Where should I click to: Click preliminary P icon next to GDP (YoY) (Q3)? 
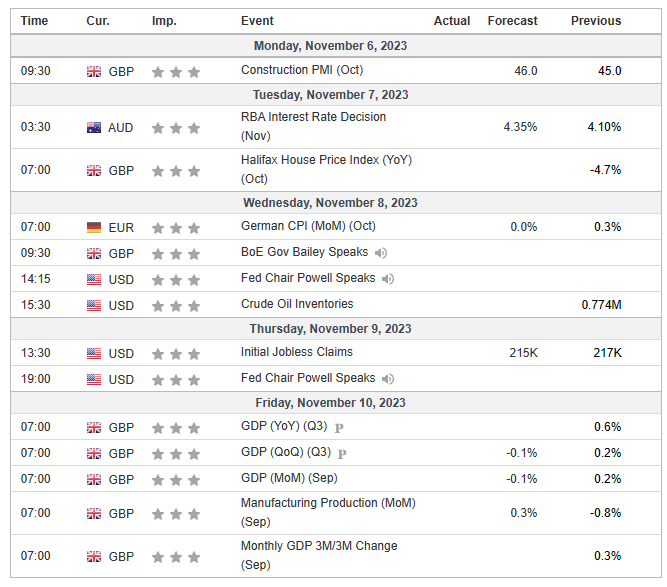coord(340,428)
